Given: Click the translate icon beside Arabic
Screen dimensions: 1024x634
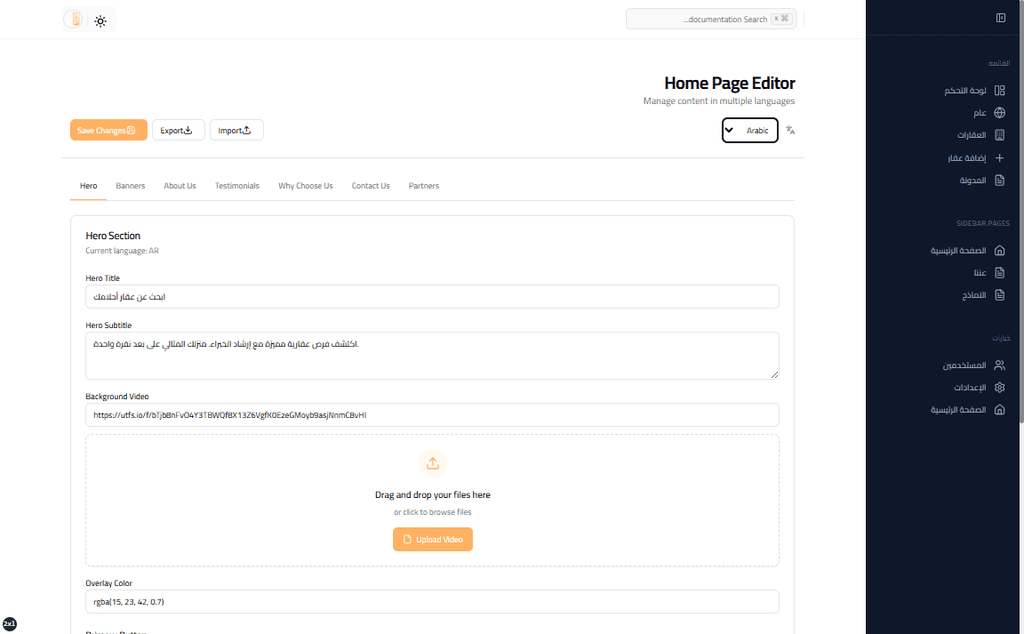Looking at the screenshot, I should (x=790, y=130).
